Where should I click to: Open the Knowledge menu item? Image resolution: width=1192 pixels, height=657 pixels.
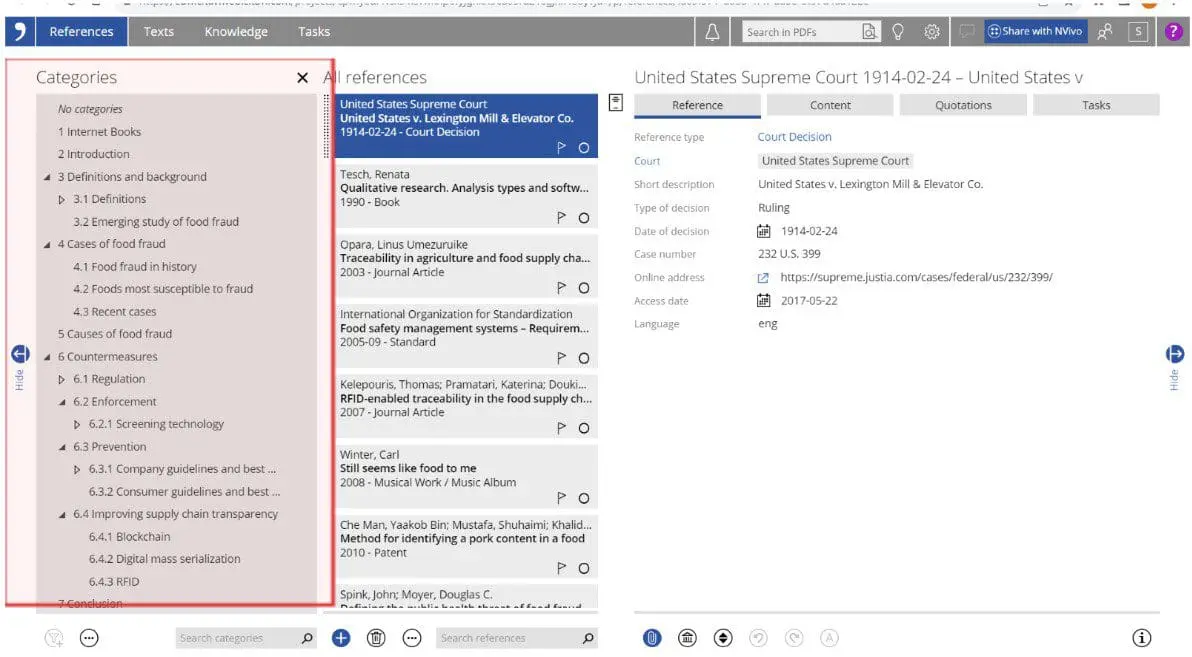pyautogui.click(x=236, y=31)
